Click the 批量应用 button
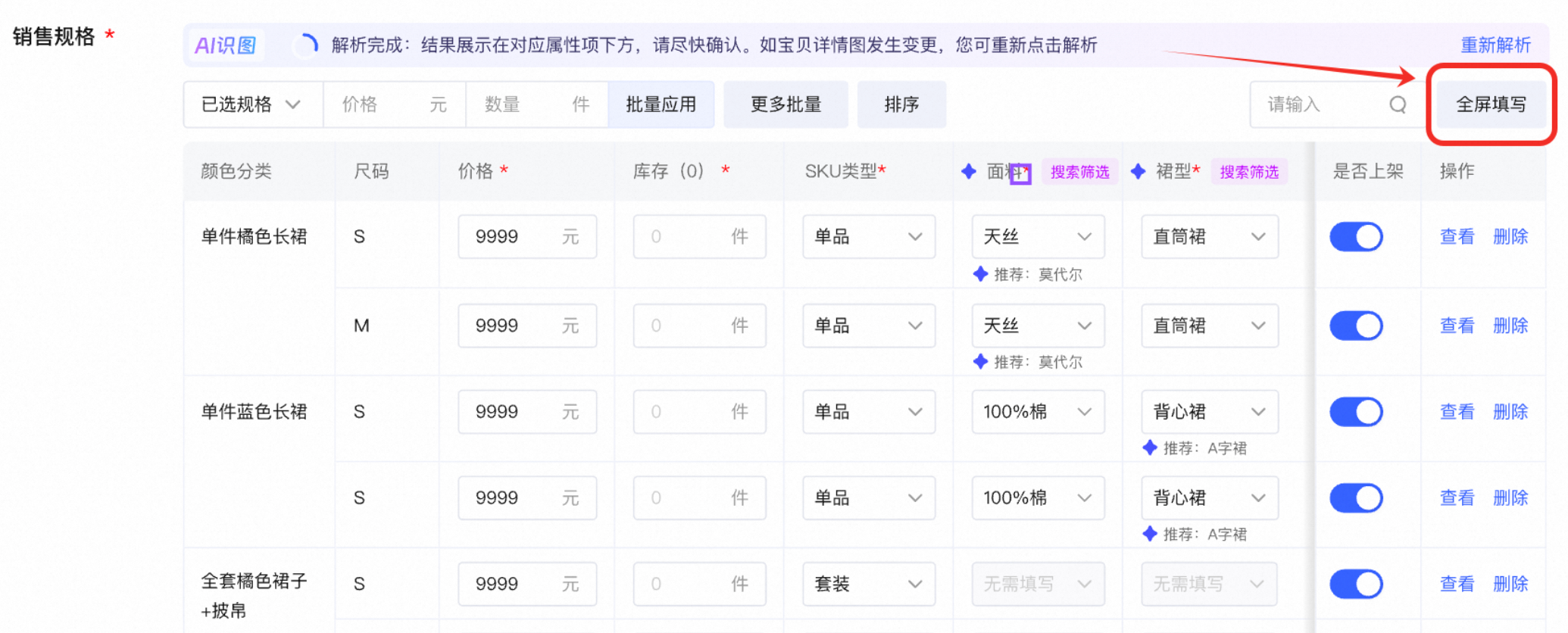Image resolution: width=1568 pixels, height=633 pixels. tap(661, 104)
